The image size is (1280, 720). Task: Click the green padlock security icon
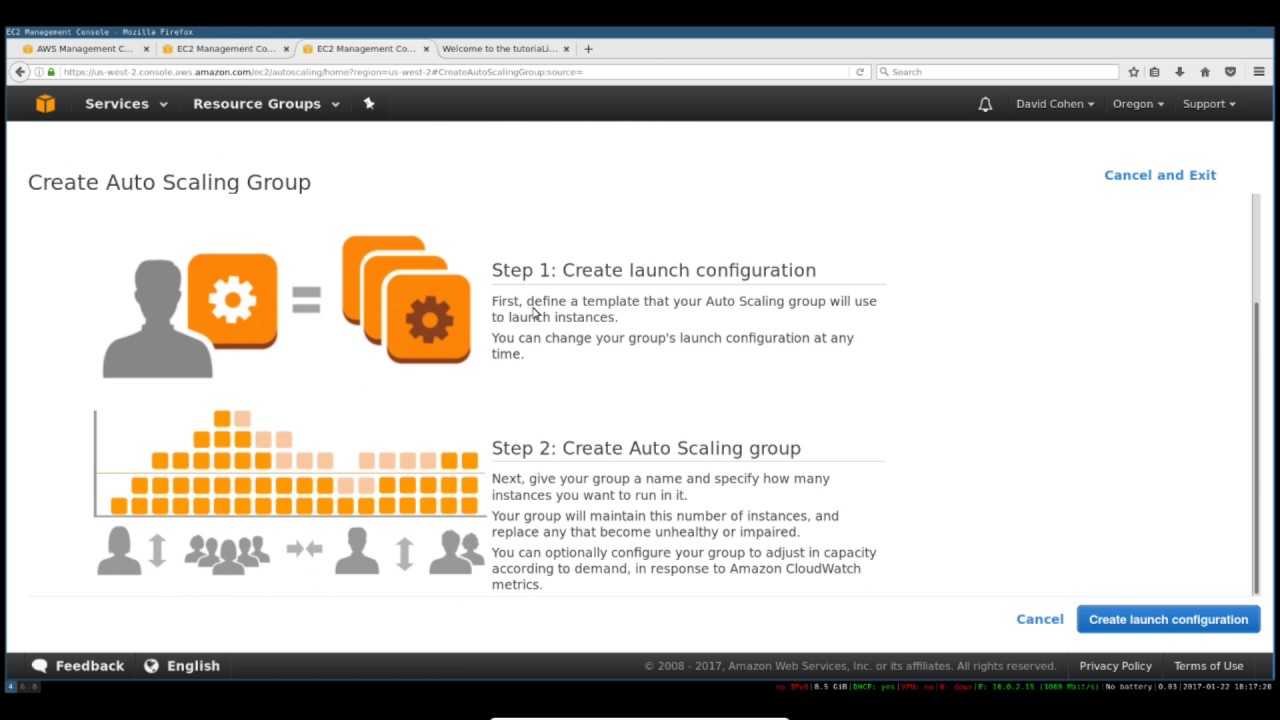(51, 72)
